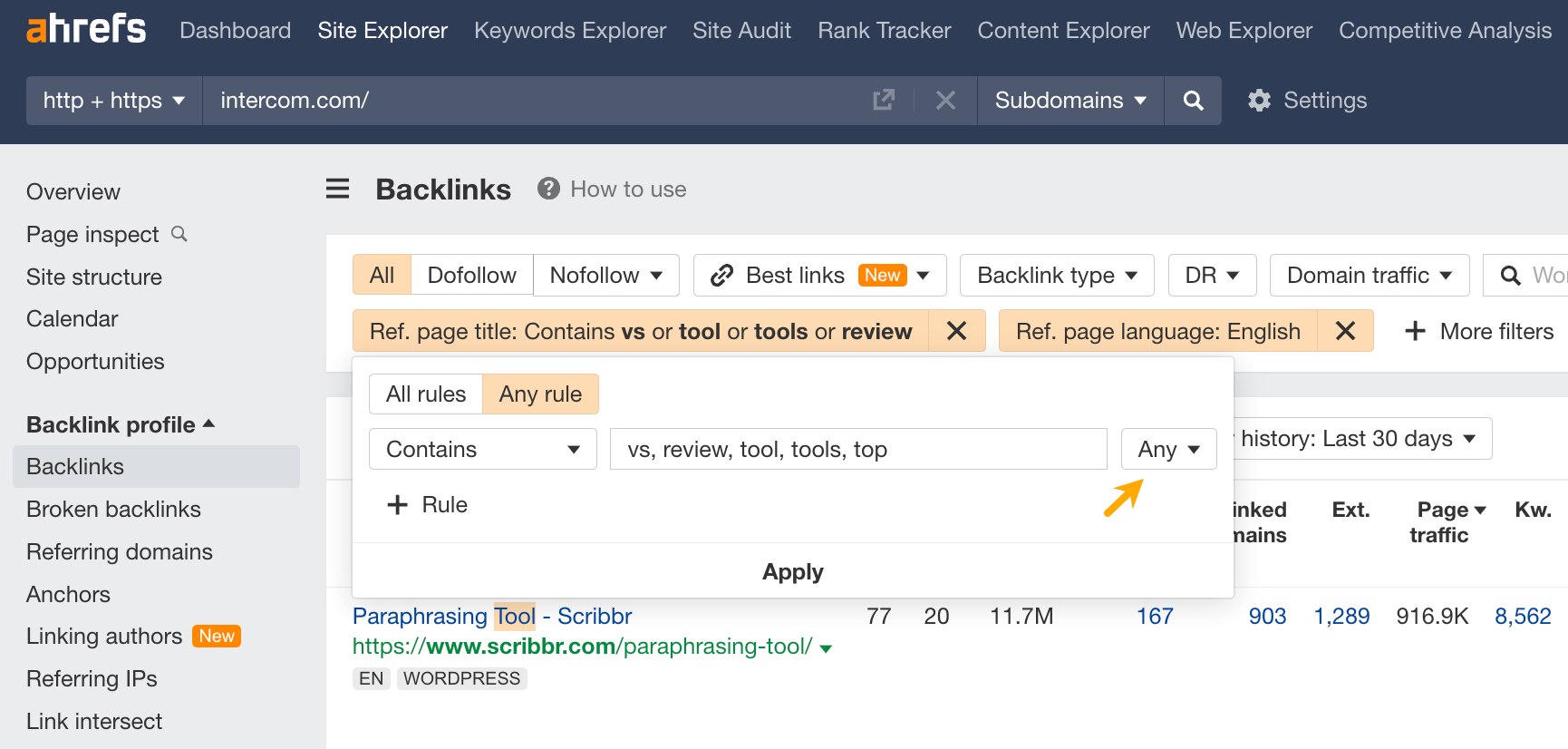
Task: Click the 167 value in Scribbr row
Action: pos(1155,616)
